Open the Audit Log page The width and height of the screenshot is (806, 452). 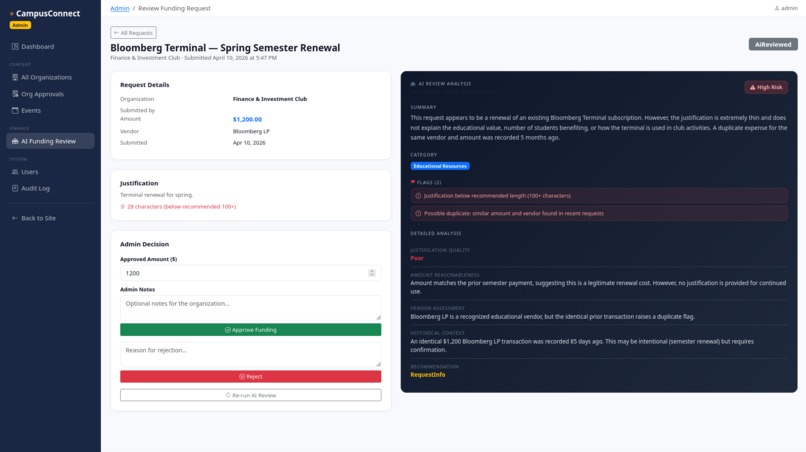coord(50,188)
